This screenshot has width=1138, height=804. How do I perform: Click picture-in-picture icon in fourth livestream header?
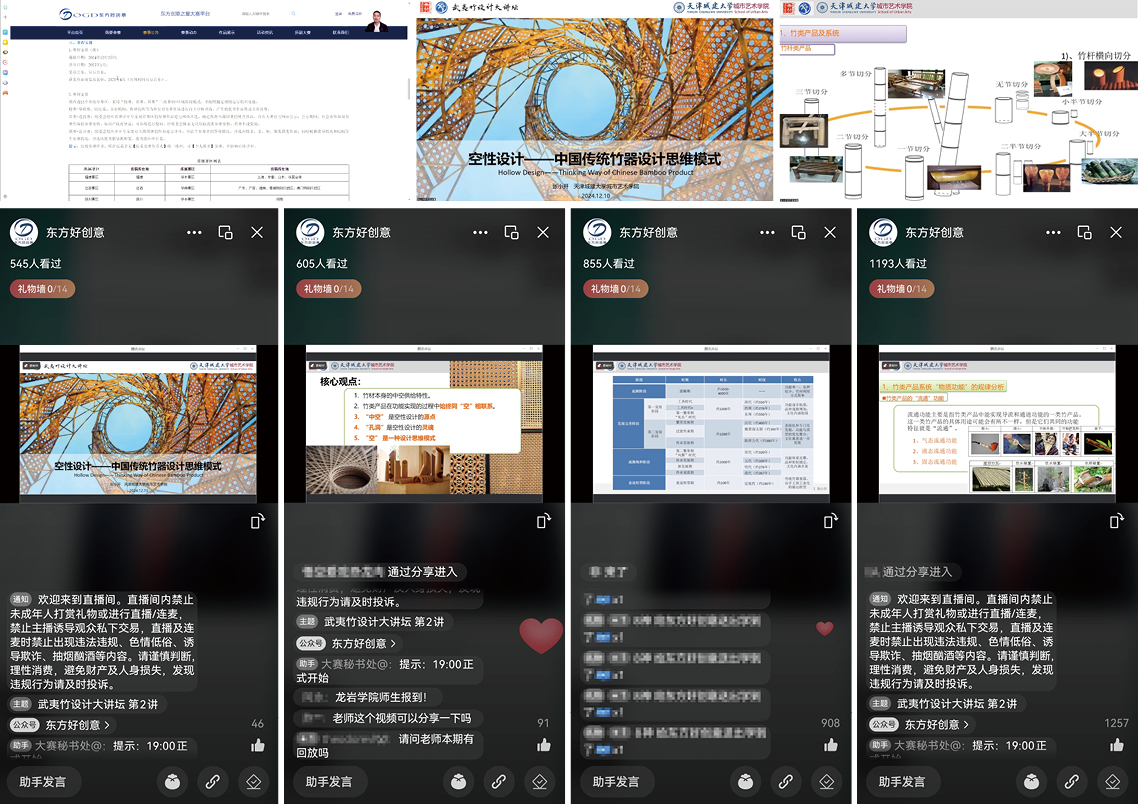(x=1083, y=231)
